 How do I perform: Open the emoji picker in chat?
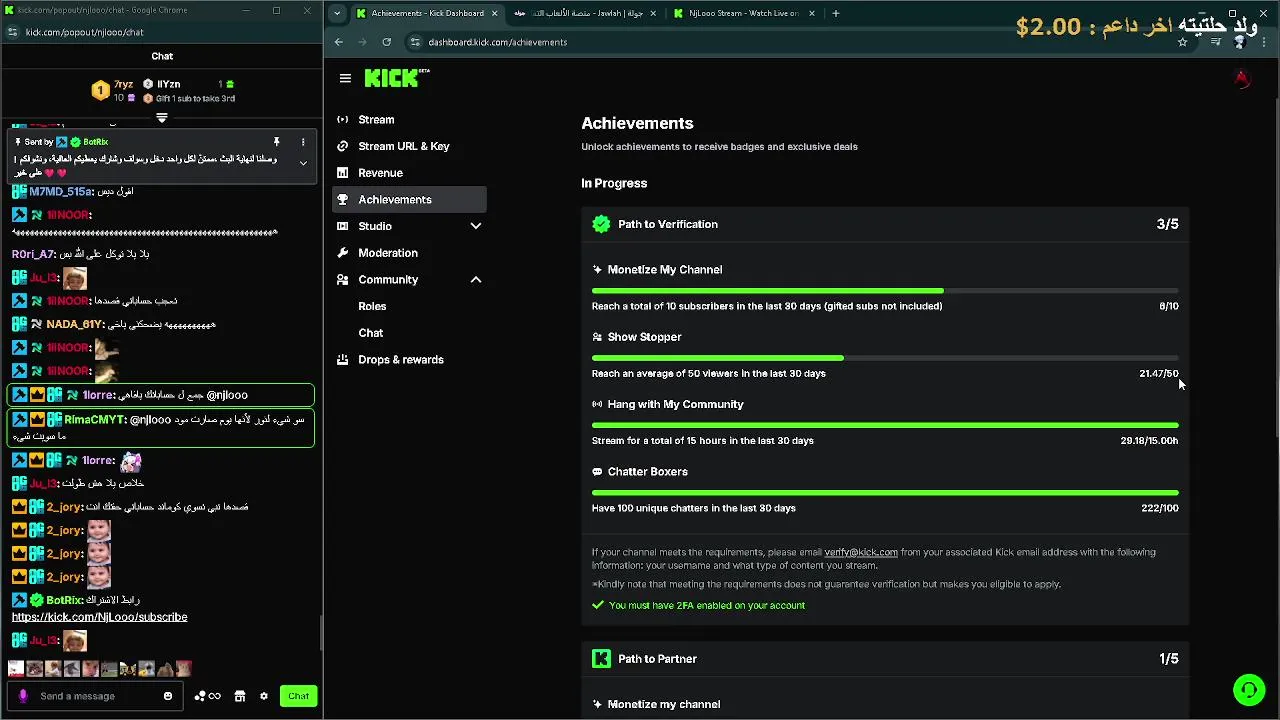pyautogui.click(x=168, y=696)
